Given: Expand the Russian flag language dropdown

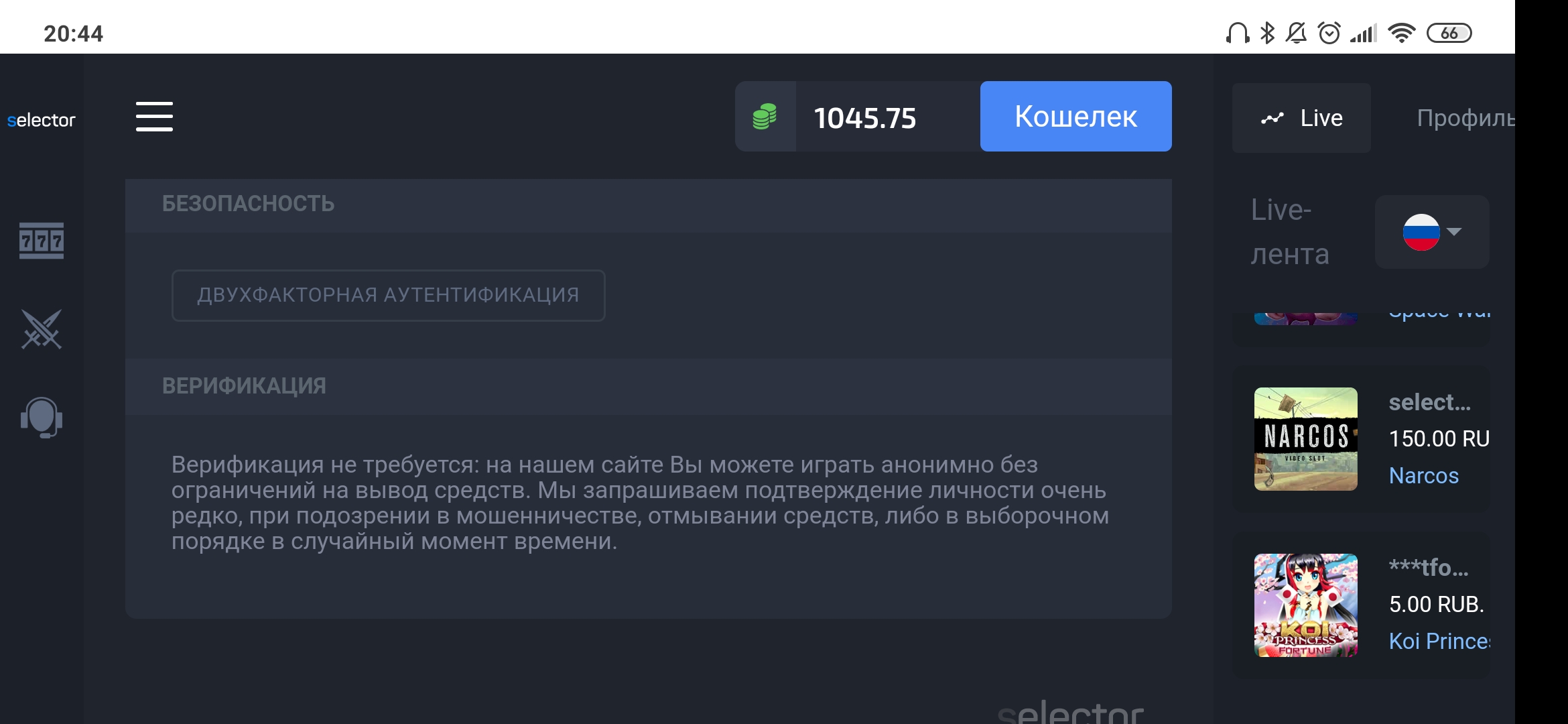Looking at the screenshot, I should 1432,232.
